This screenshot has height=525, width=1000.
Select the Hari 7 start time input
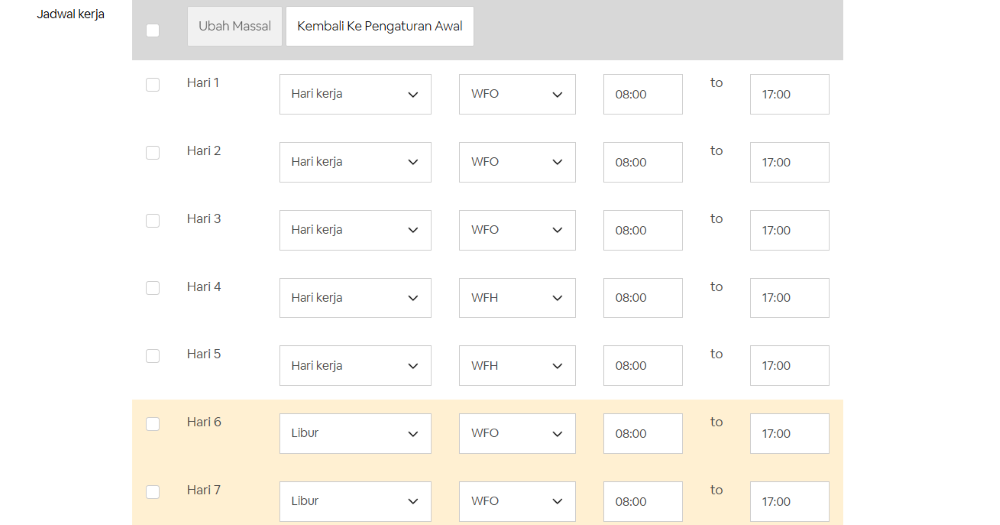(643, 501)
